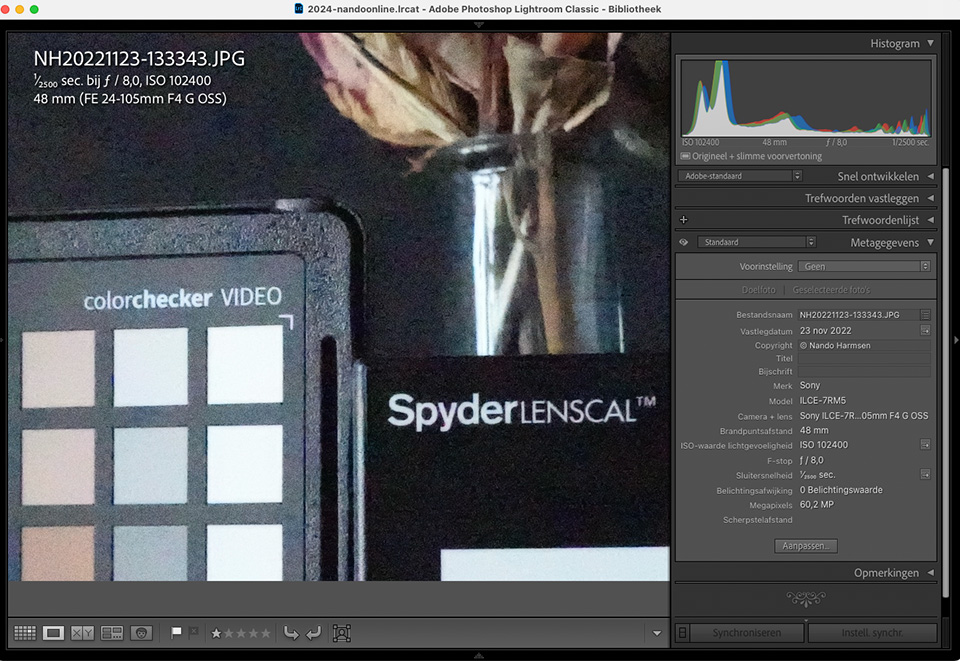Click the Sluitersnelheid action arrow icon
Screen dimensions: 960x661
(x=925, y=474)
